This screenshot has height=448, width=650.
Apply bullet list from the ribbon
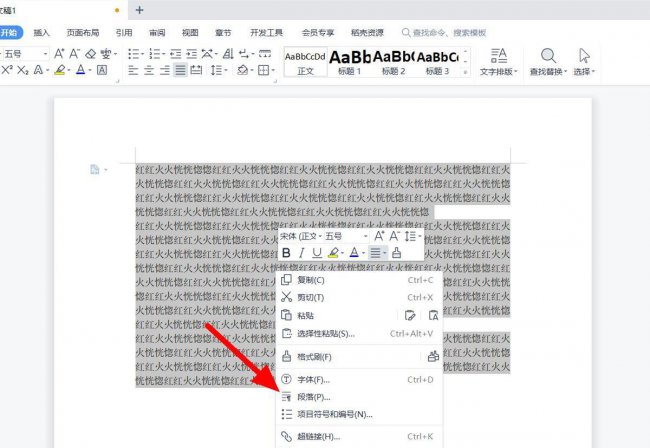click(133, 54)
